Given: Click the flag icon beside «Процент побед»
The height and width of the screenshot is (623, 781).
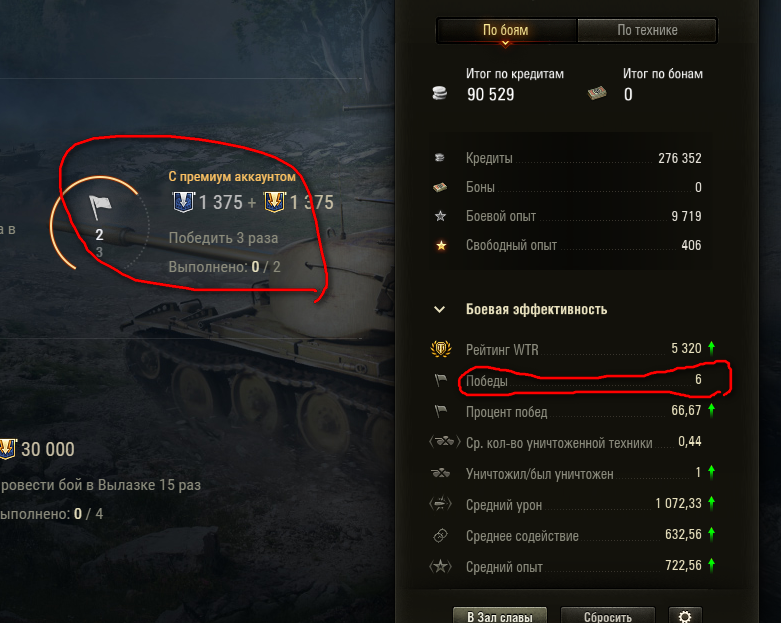Looking at the screenshot, I should pyautogui.click(x=440, y=411).
